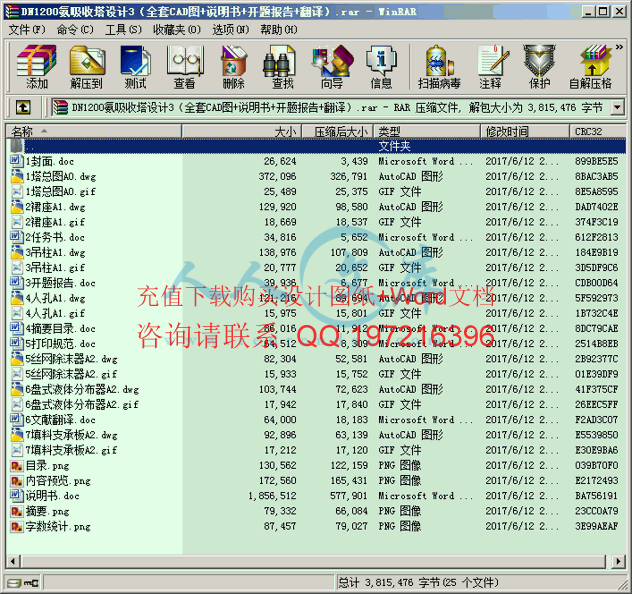Click the 信息 (Info) toolbar icon
The image size is (632, 594).
click(x=381, y=67)
